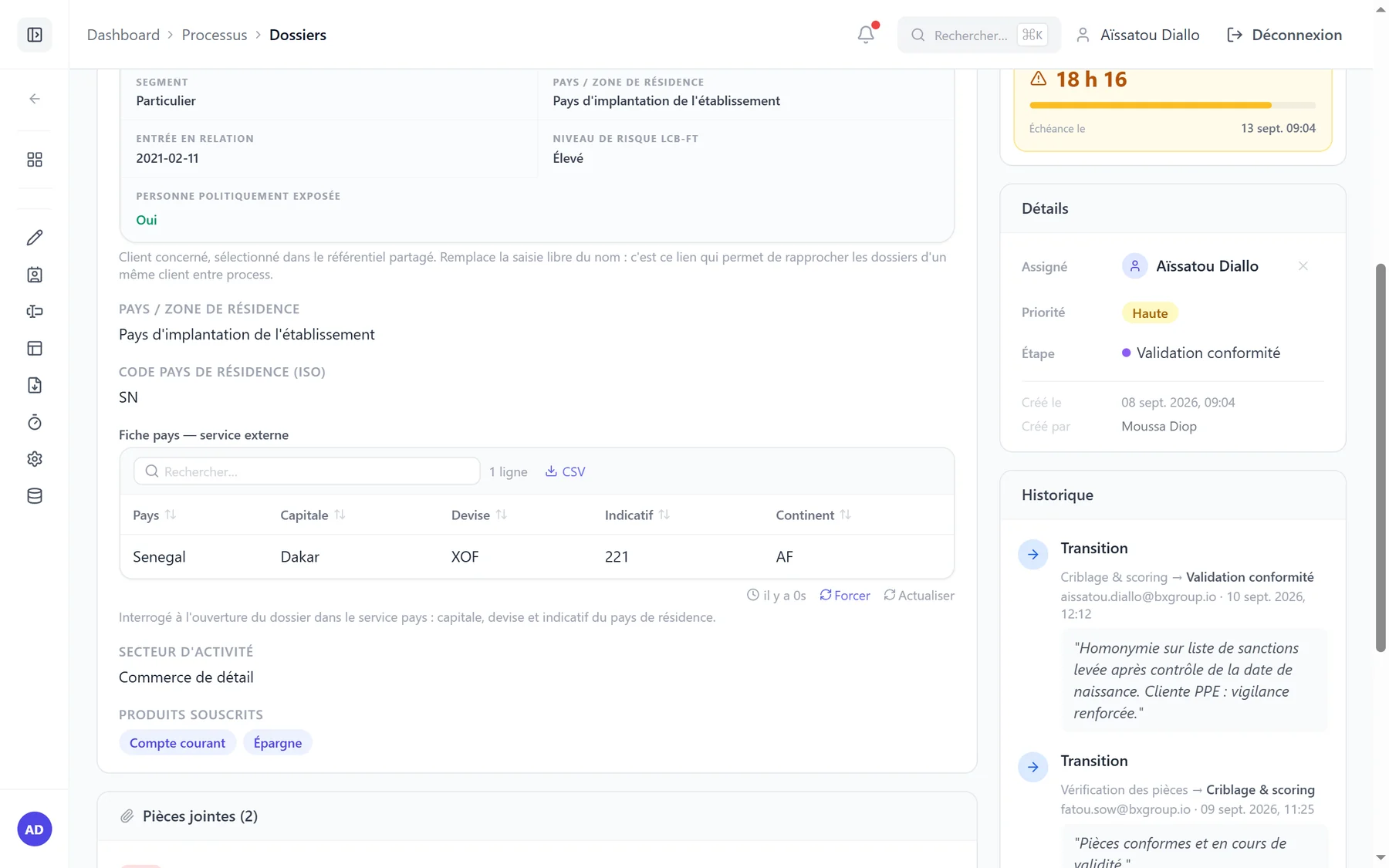The width and height of the screenshot is (1389, 868).
Task: Open notifications bell
Action: point(866,35)
